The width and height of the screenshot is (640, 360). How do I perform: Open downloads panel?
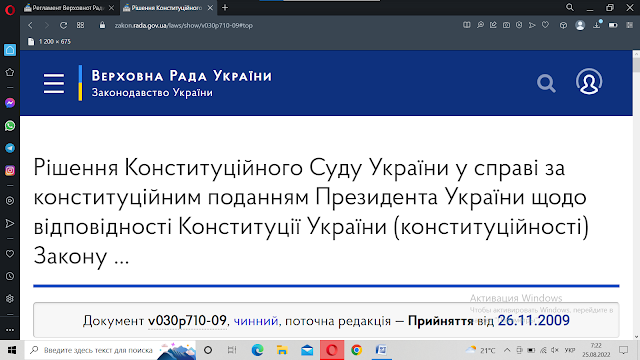point(597,25)
